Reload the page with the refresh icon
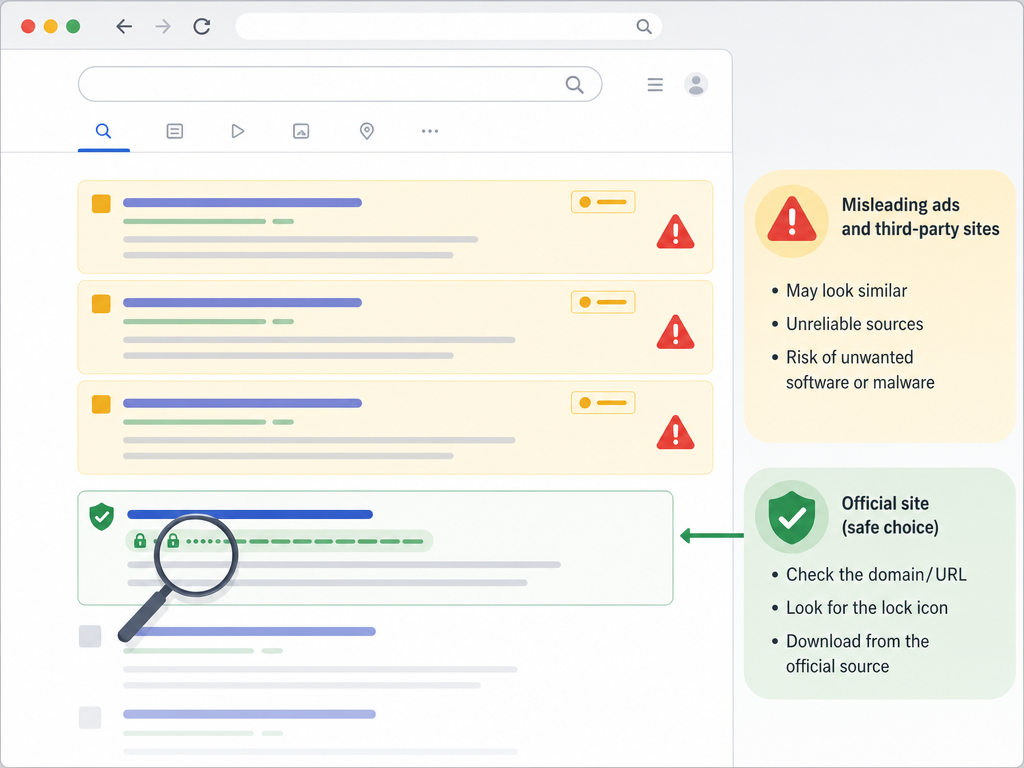 coord(202,26)
